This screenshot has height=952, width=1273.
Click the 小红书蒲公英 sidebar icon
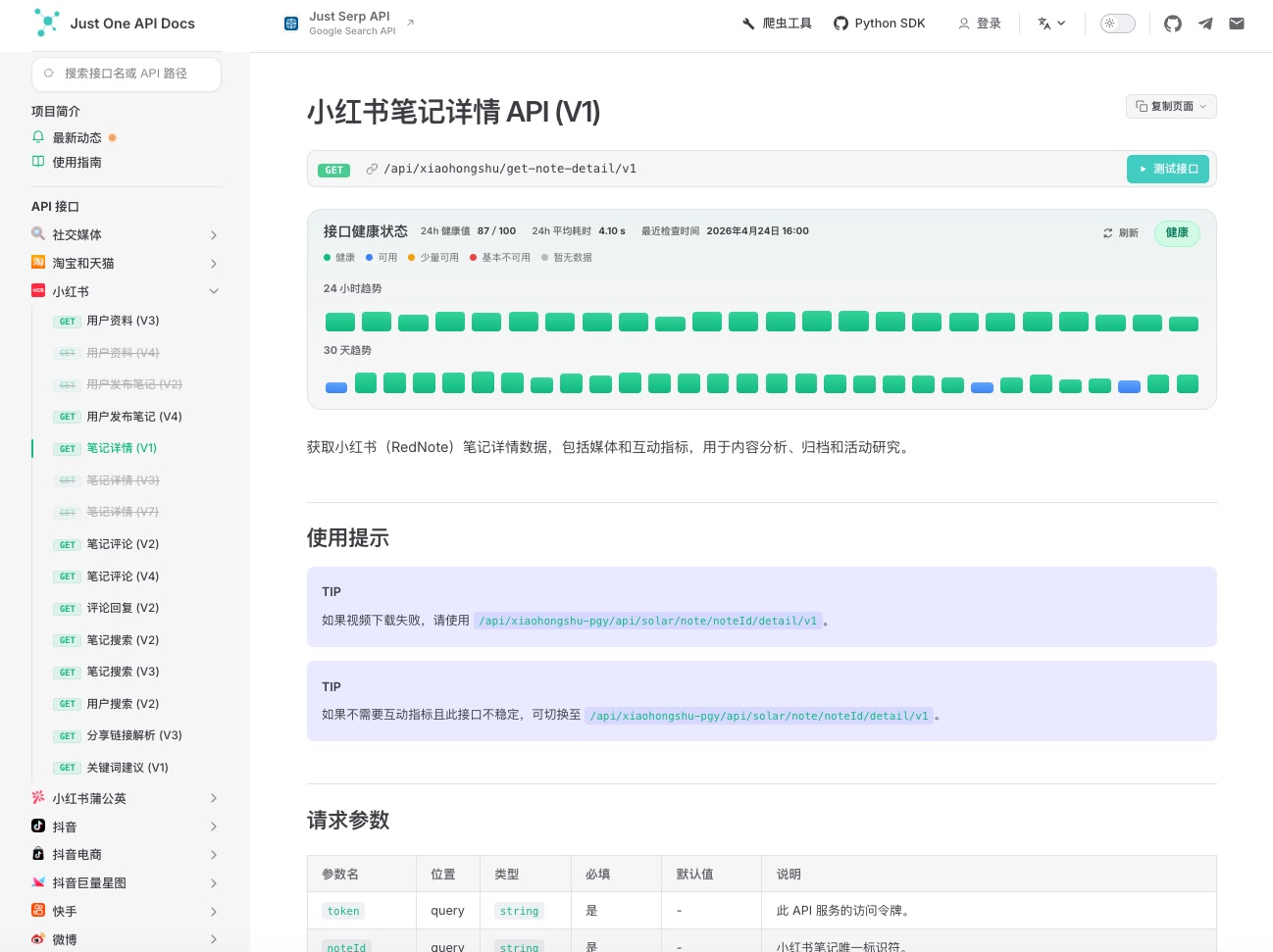point(38,798)
